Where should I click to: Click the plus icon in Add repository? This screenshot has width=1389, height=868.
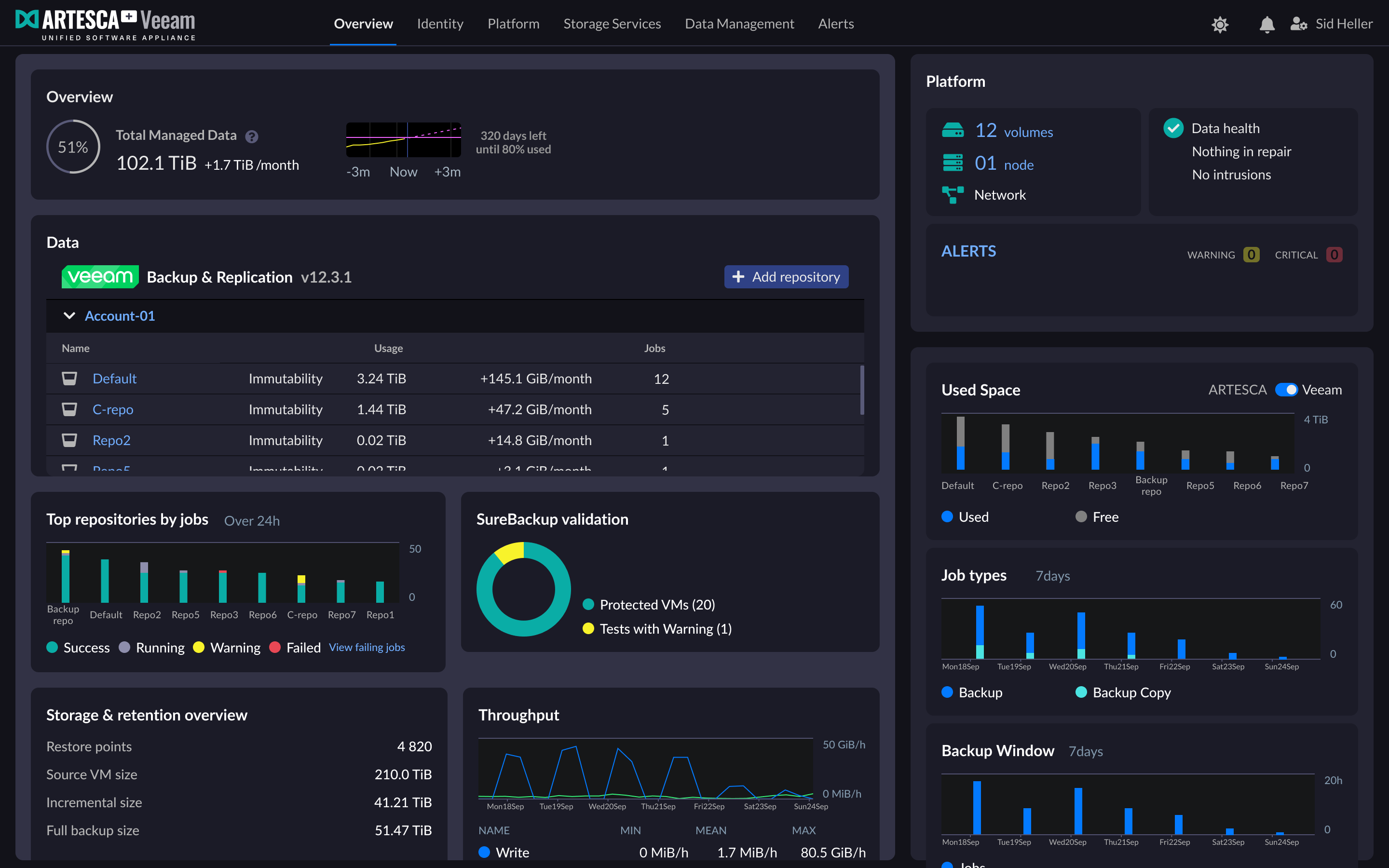738,277
